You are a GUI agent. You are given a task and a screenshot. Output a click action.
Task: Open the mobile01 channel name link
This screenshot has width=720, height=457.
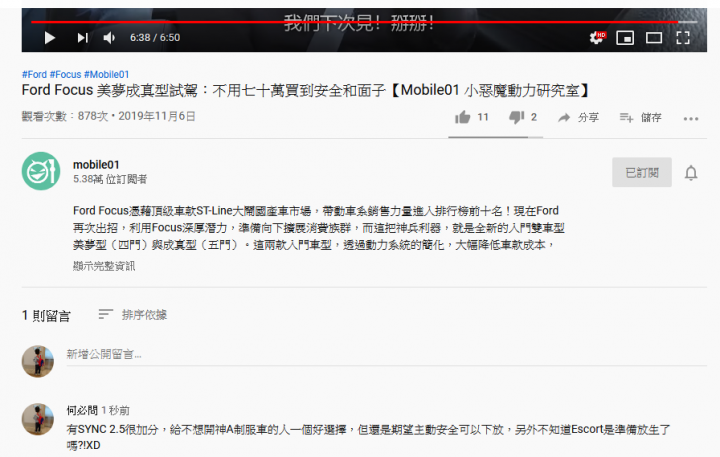coord(96,165)
